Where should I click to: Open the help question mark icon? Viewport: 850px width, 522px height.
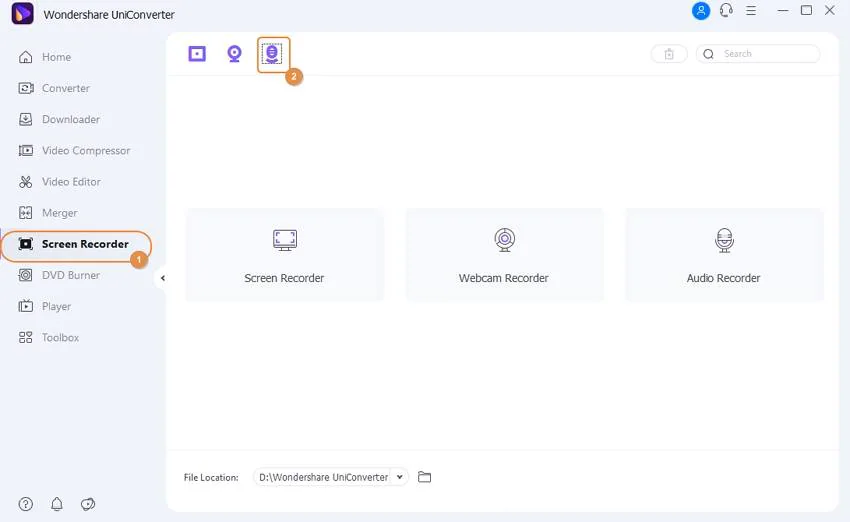25,504
